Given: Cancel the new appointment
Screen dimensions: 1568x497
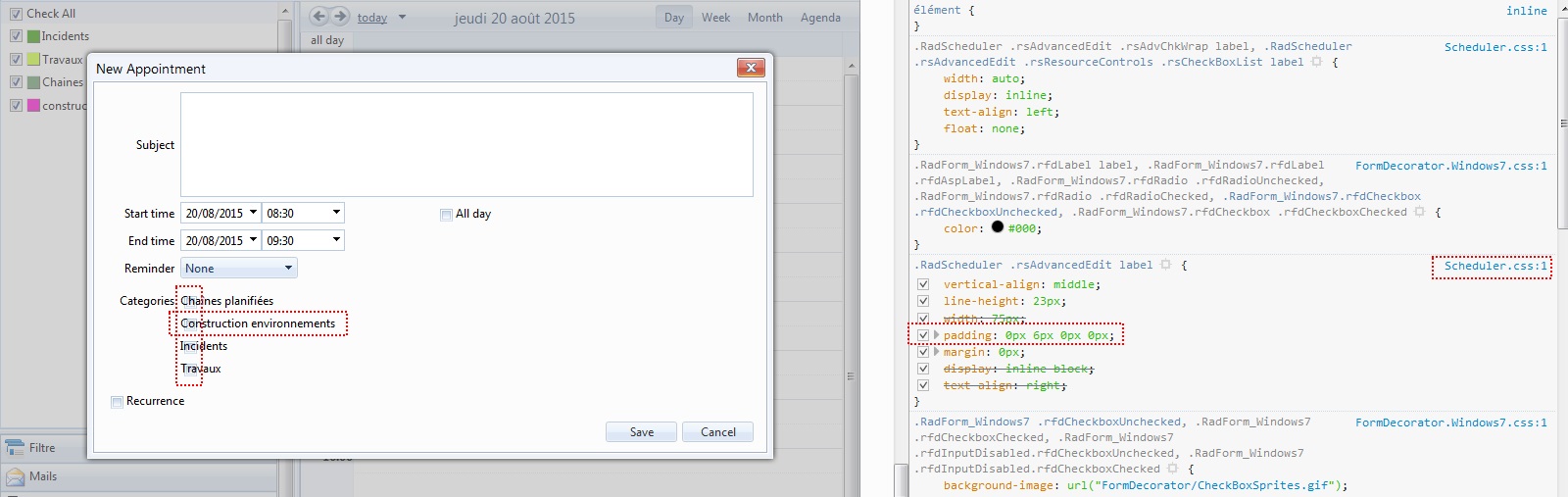Looking at the screenshot, I should point(717,432).
